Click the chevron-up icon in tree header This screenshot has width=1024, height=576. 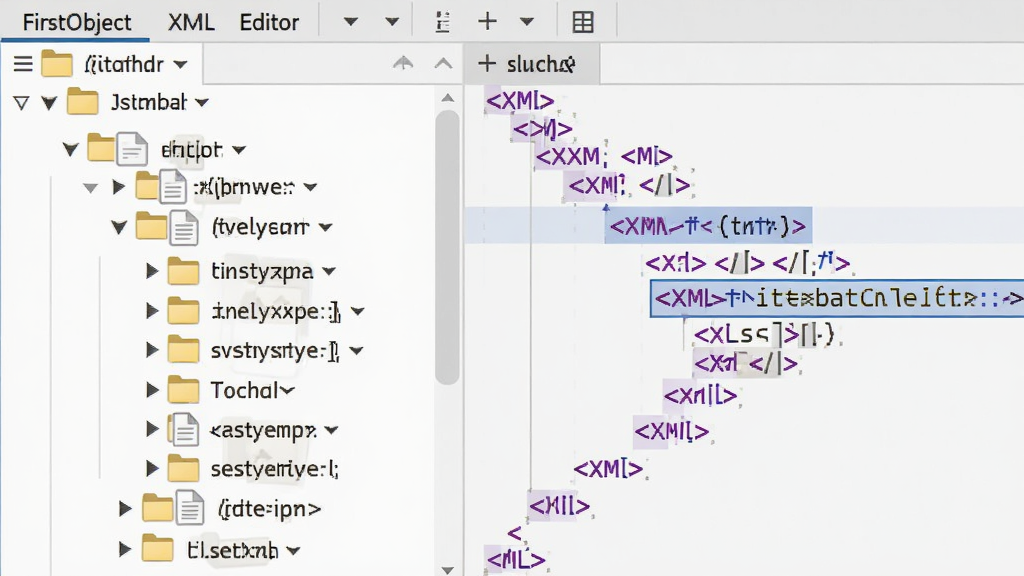(x=443, y=63)
